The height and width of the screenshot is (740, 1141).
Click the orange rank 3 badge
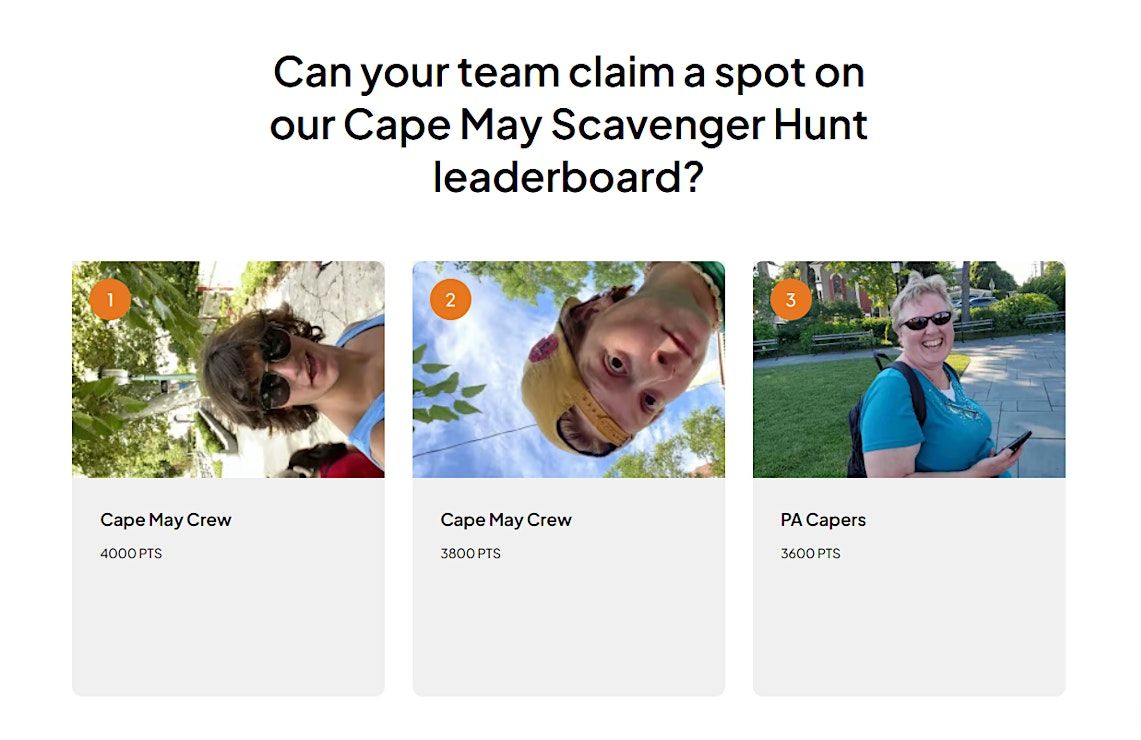coord(791,299)
